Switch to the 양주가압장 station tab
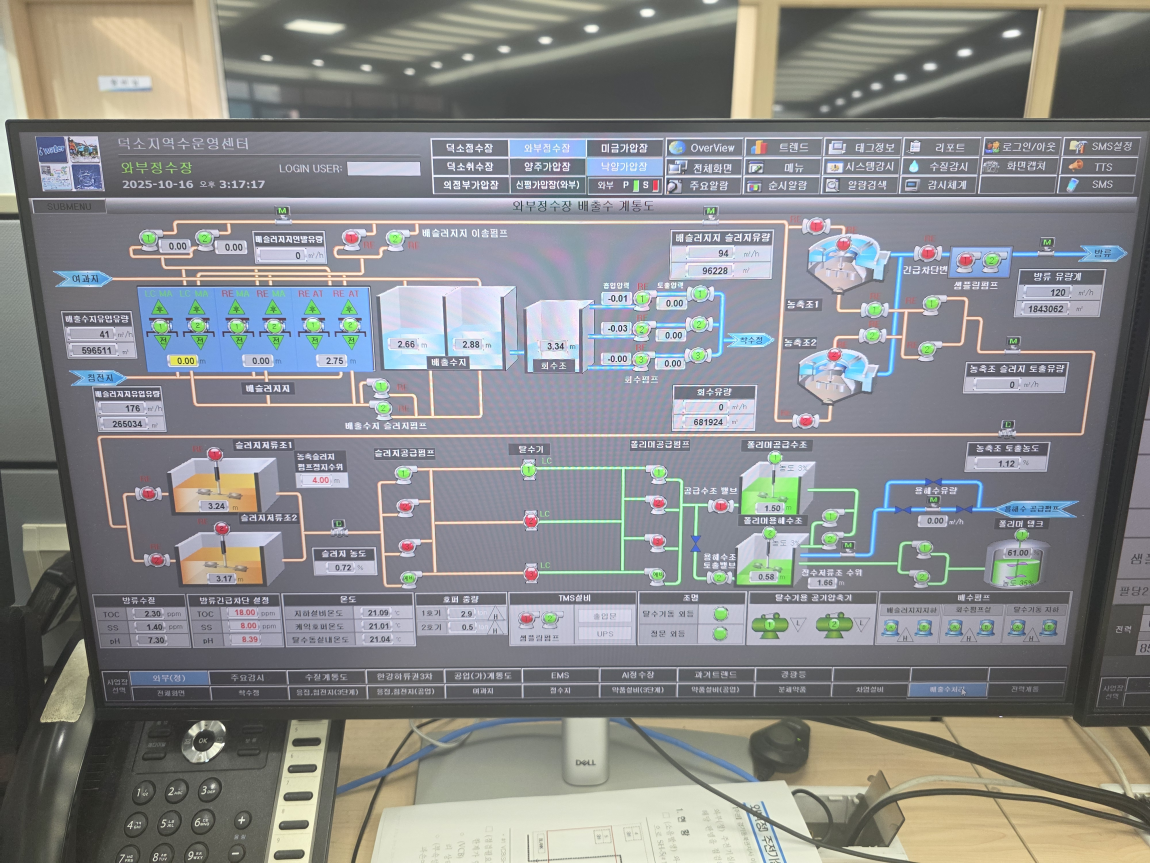The image size is (1150, 863). [547, 167]
